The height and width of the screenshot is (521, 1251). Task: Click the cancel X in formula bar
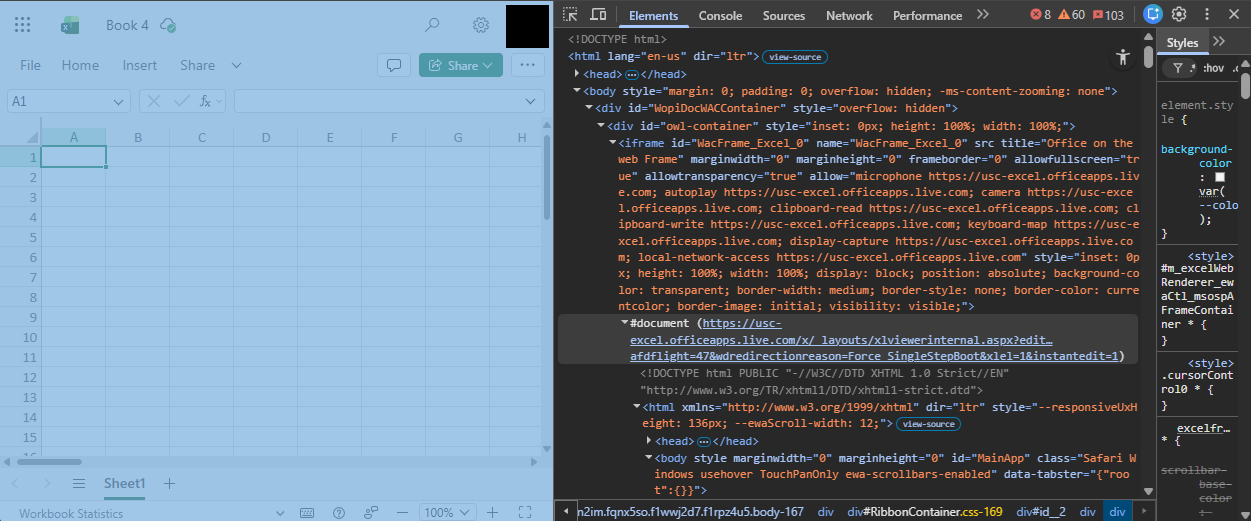154,101
